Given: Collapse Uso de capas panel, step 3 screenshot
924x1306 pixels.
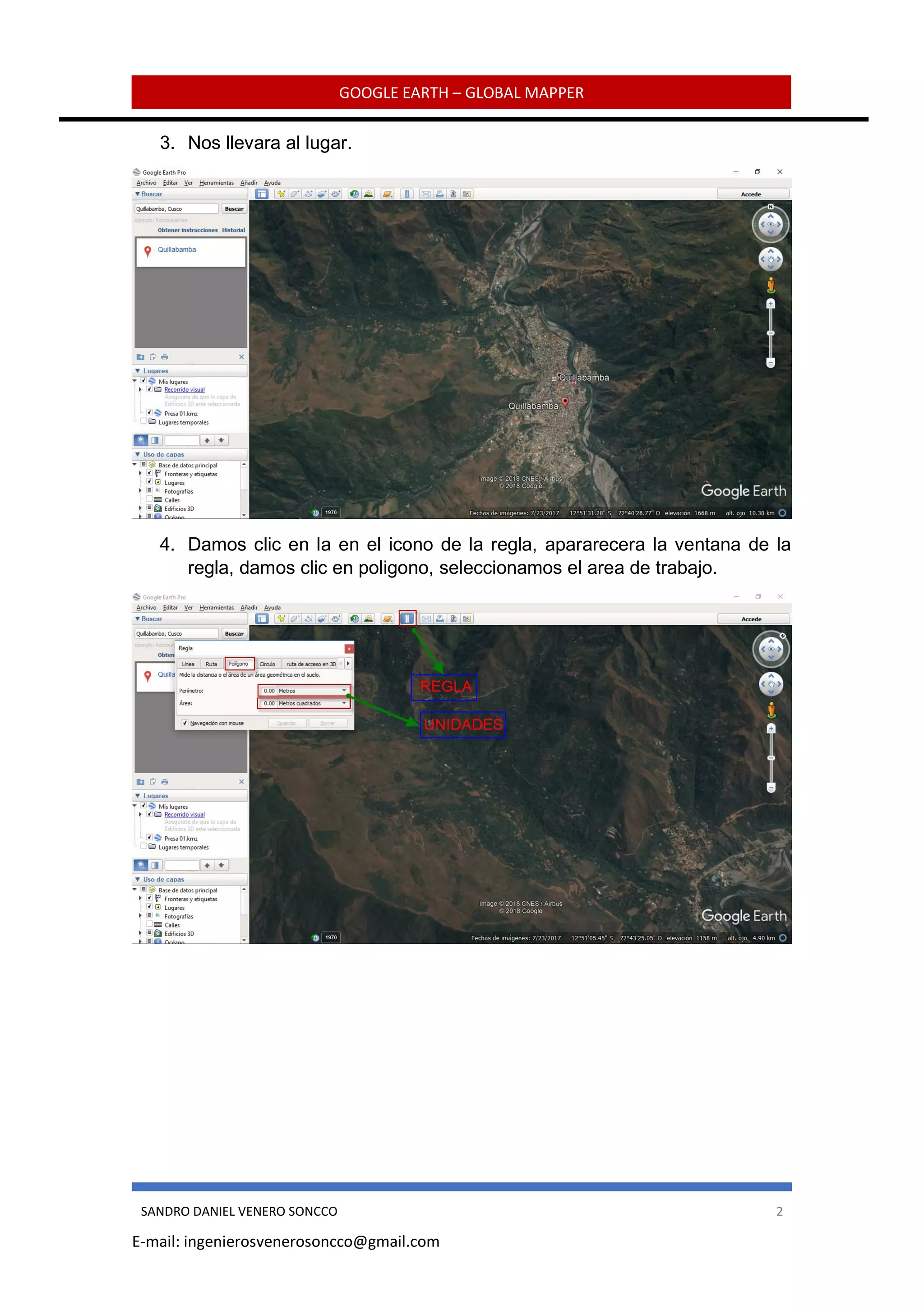Looking at the screenshot, I should 138,454.
